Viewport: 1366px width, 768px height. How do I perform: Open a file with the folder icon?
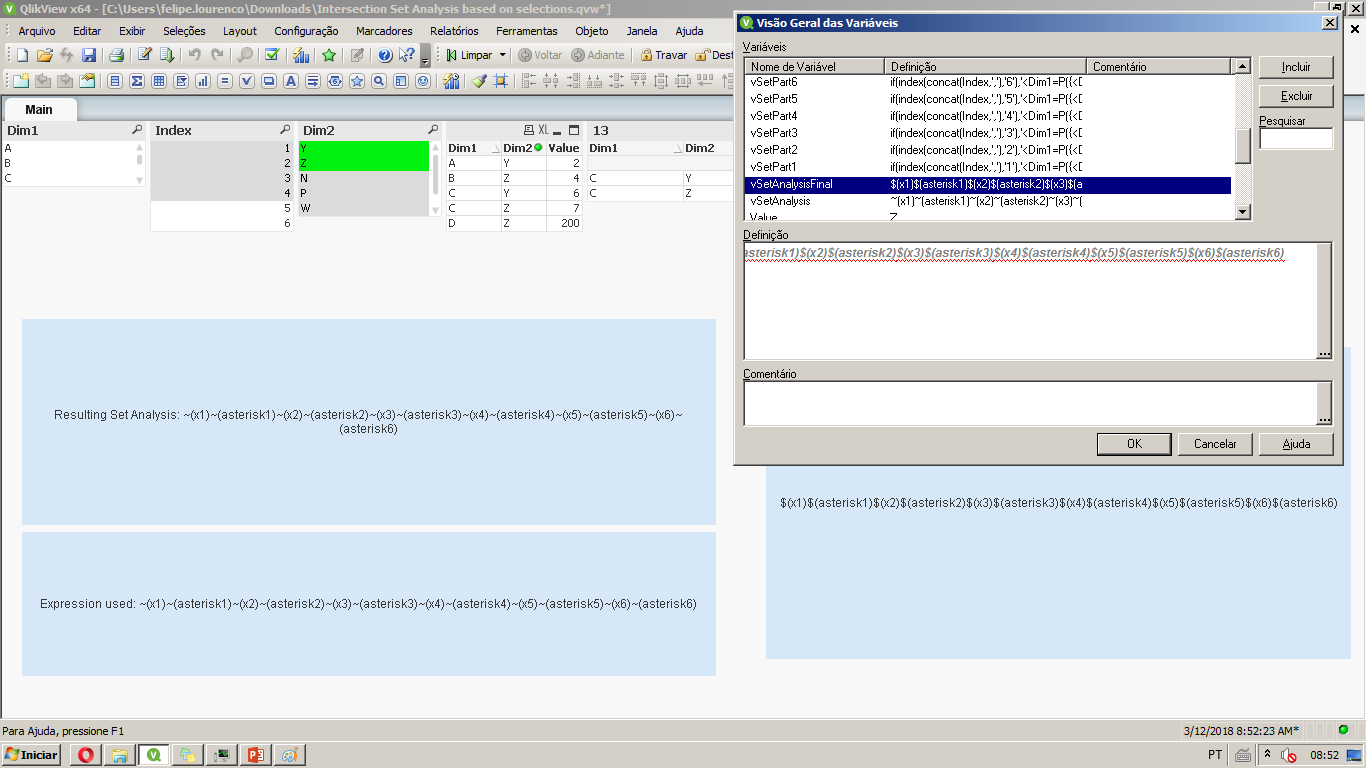(x=45, y=55)
